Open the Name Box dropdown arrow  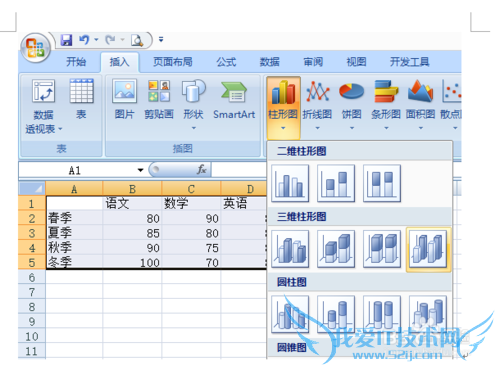140,170
